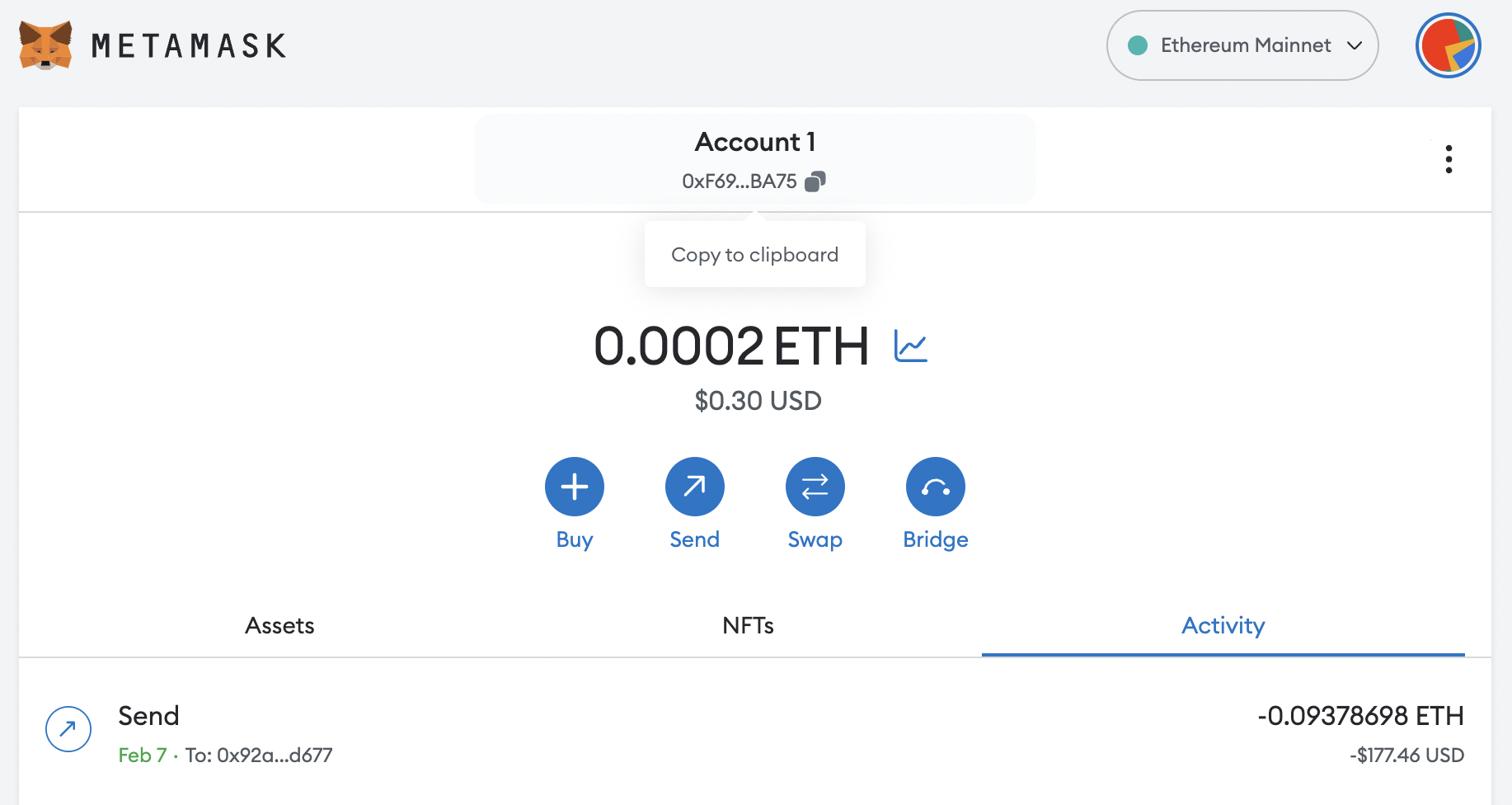Click the Account 1 name button
The height and width of the screenshot is (805, 1512).
click(x=755, y=142)
